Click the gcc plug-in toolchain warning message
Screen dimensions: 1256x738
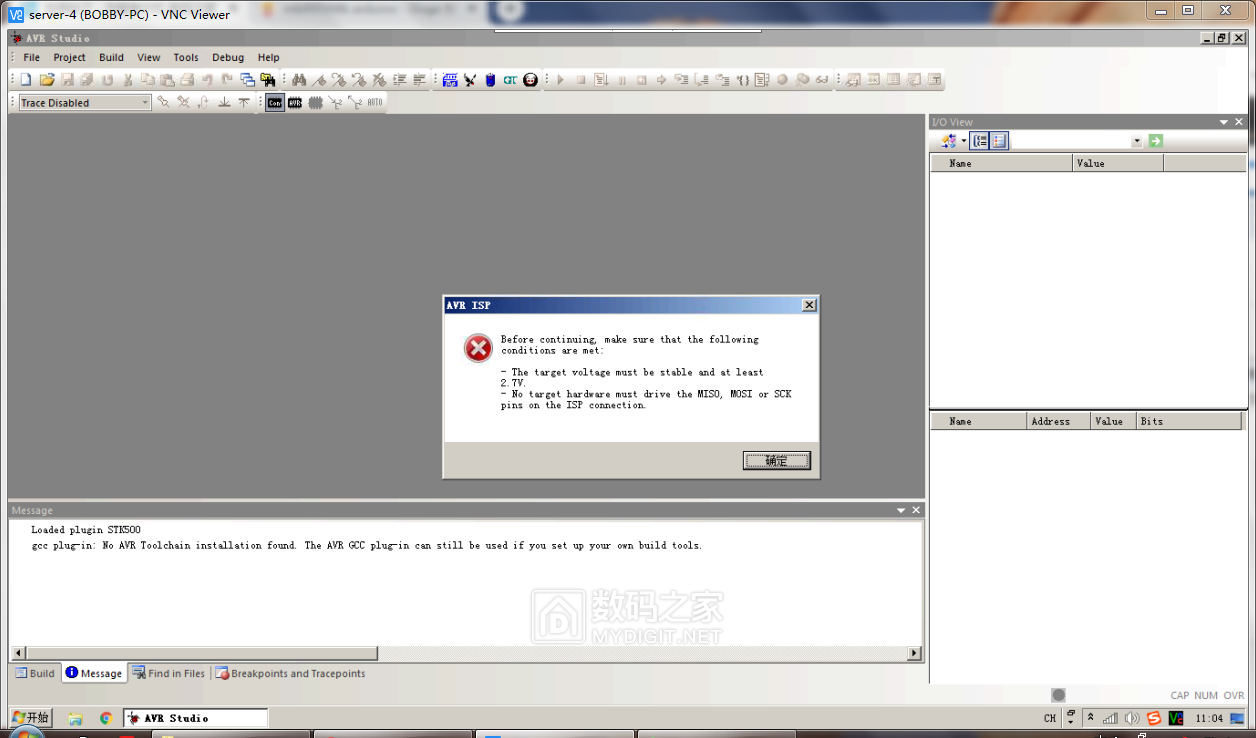pyautogui.click(x=367, y=546)
